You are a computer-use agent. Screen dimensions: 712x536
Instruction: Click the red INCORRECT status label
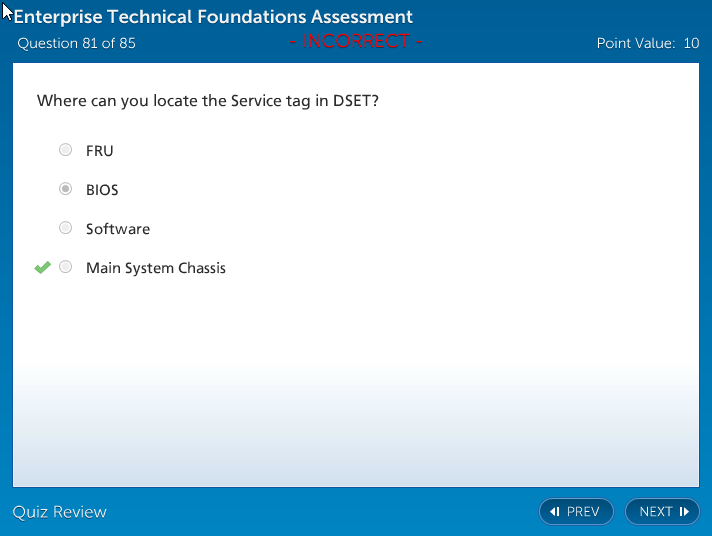(356, 42)
